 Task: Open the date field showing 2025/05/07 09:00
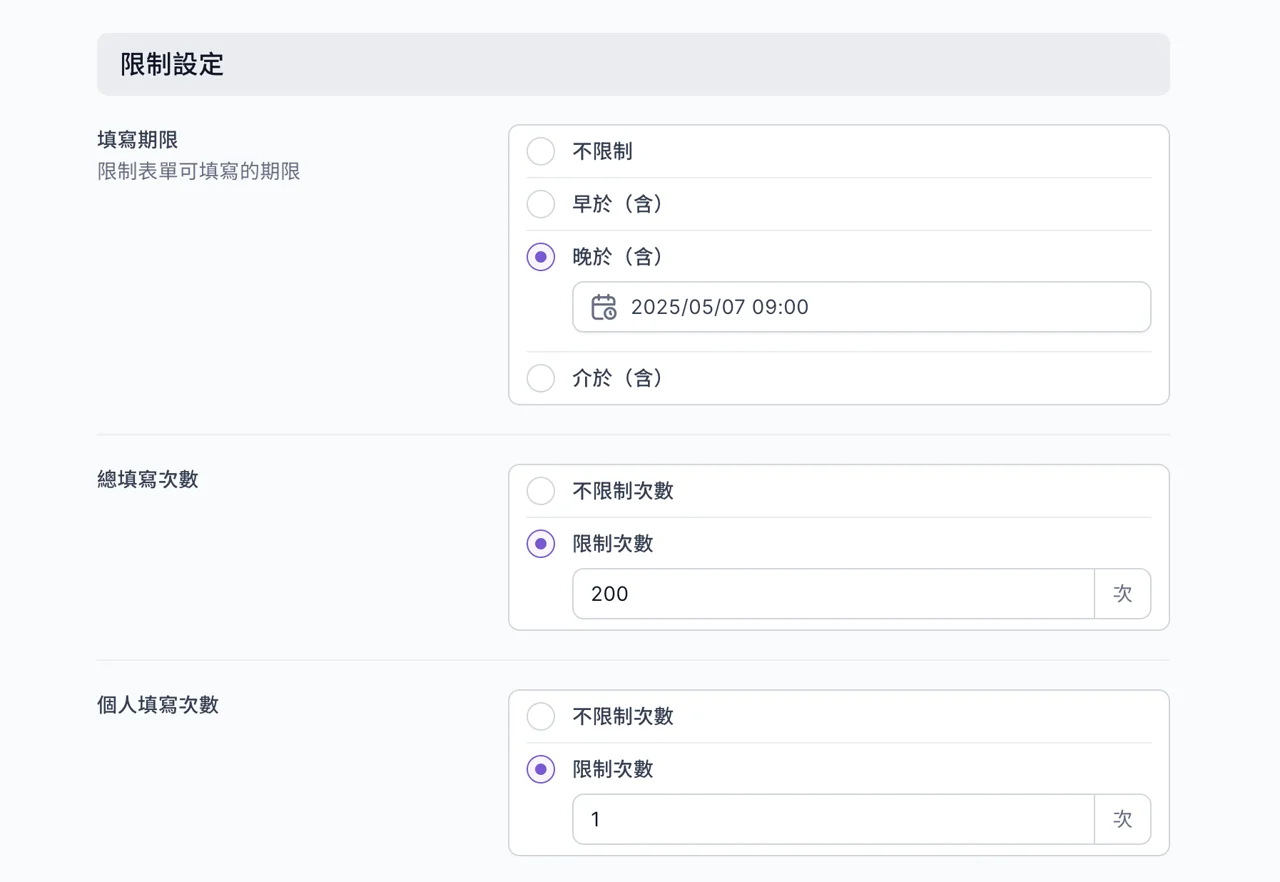[x=862, y=307]
